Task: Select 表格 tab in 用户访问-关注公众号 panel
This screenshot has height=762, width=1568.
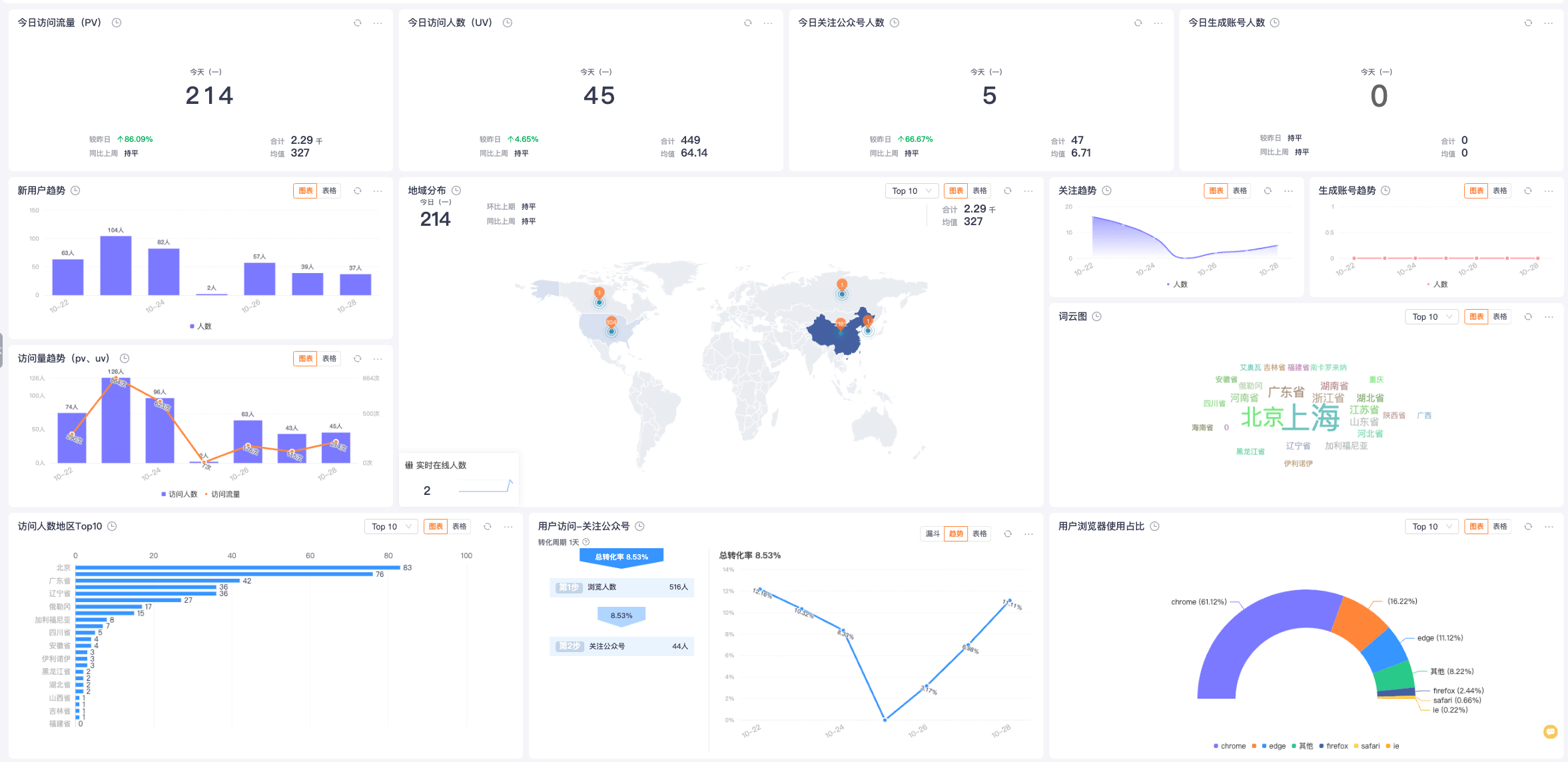Action: [979, 534]
